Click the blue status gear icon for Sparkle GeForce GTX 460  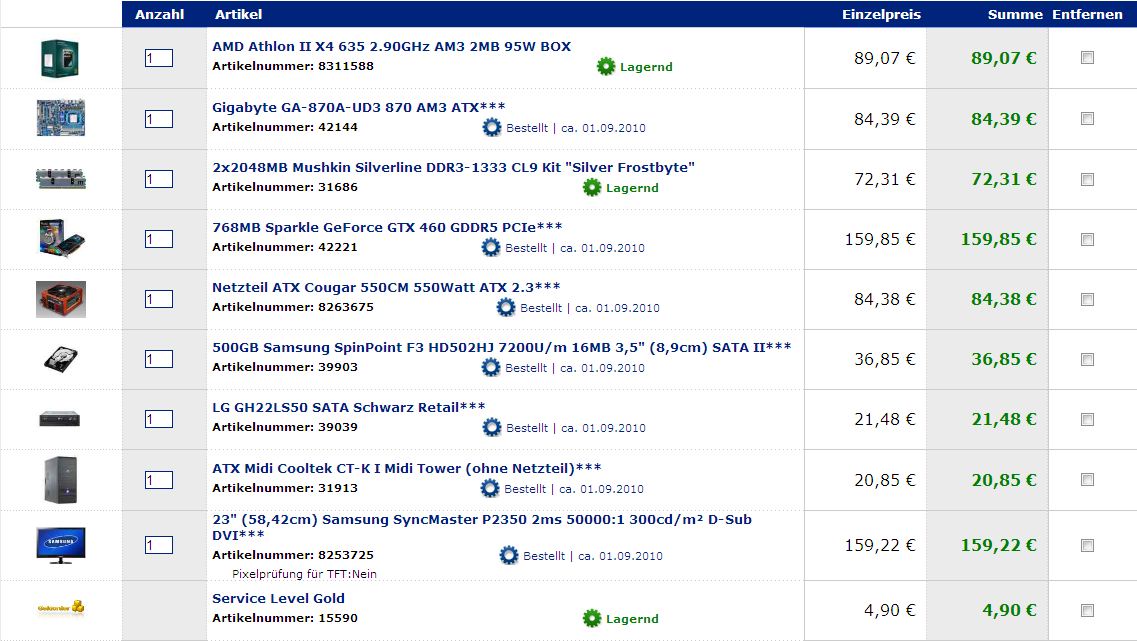[x=491, y=247]
